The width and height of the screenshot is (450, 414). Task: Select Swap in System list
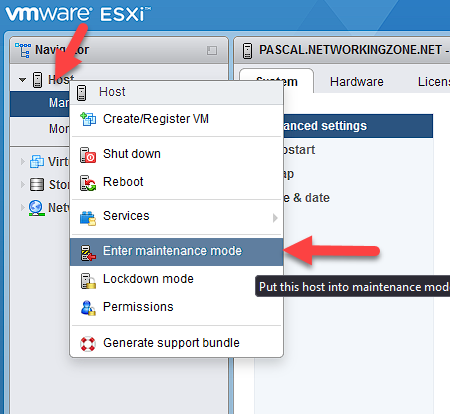[358, 174]
